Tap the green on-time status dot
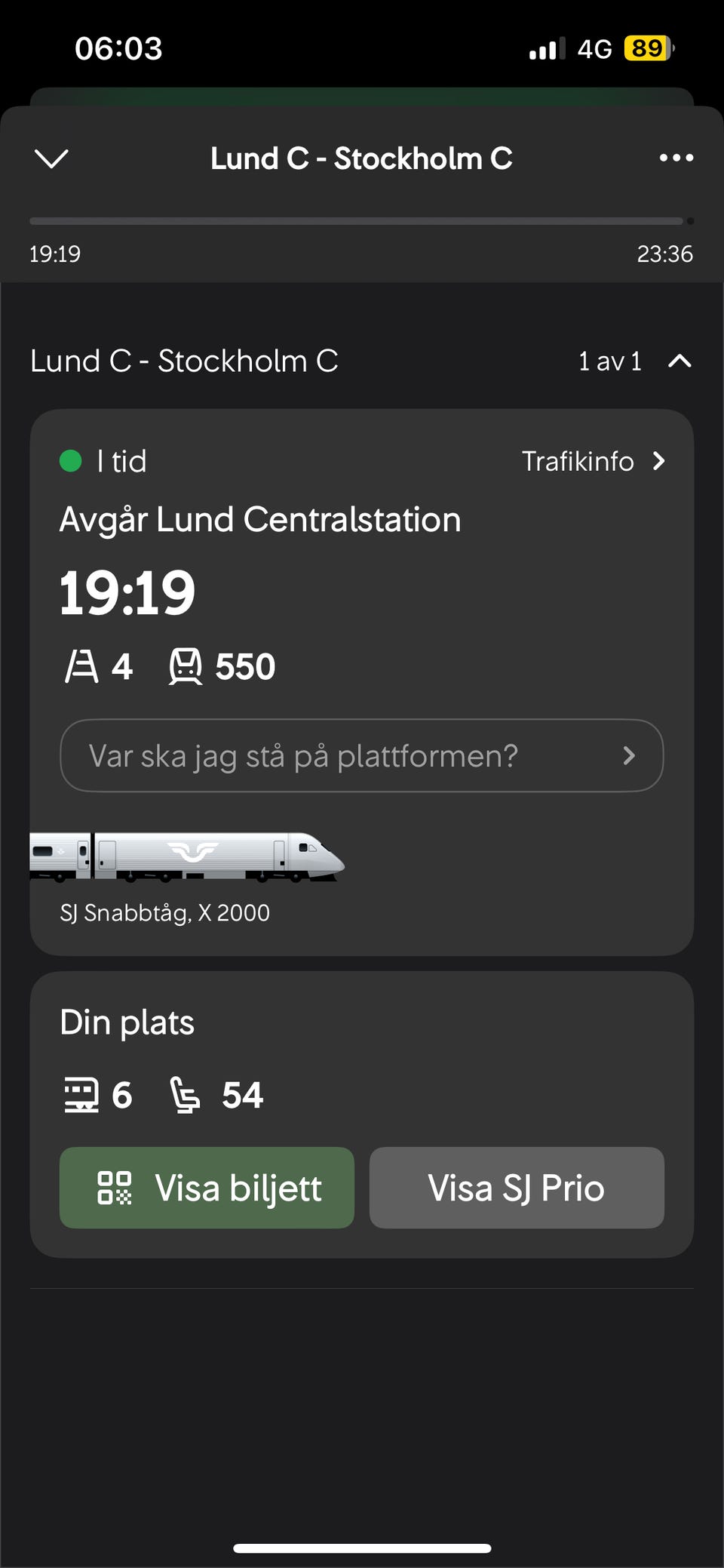The image size is (724, 1568). [x=71, y=461]
